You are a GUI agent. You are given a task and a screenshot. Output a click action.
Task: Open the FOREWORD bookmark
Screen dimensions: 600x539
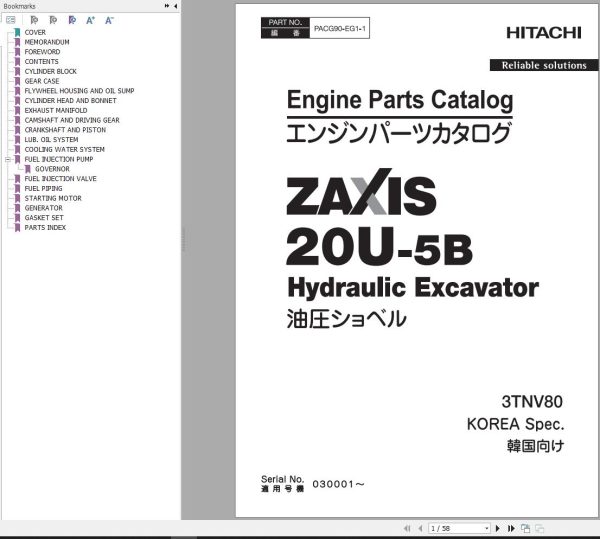42,52
